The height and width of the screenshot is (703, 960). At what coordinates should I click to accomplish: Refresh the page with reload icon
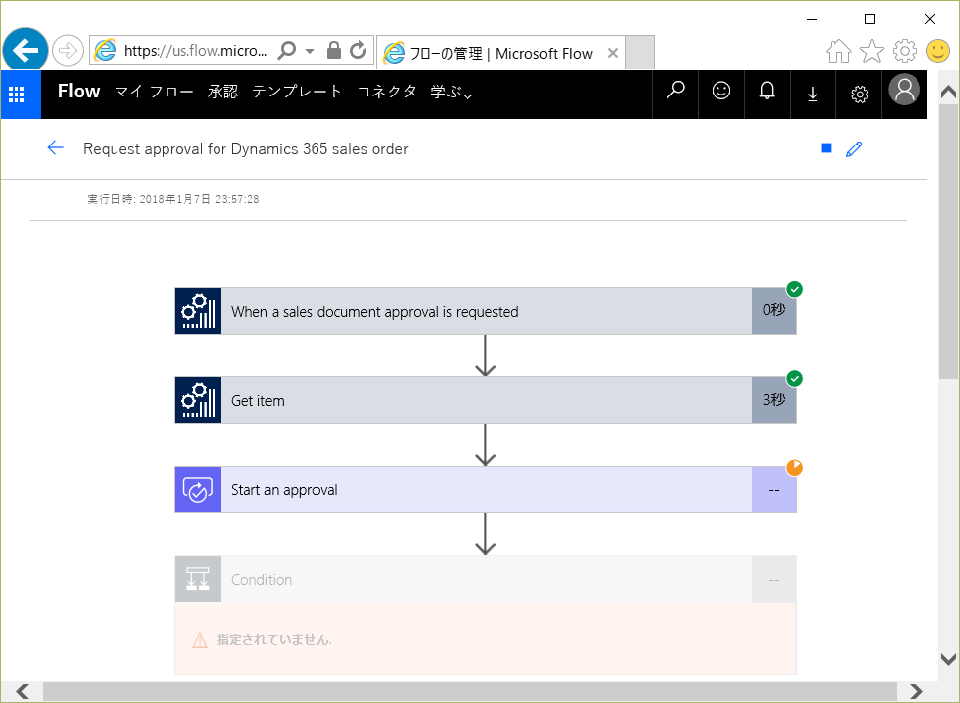tap(358, 50)
